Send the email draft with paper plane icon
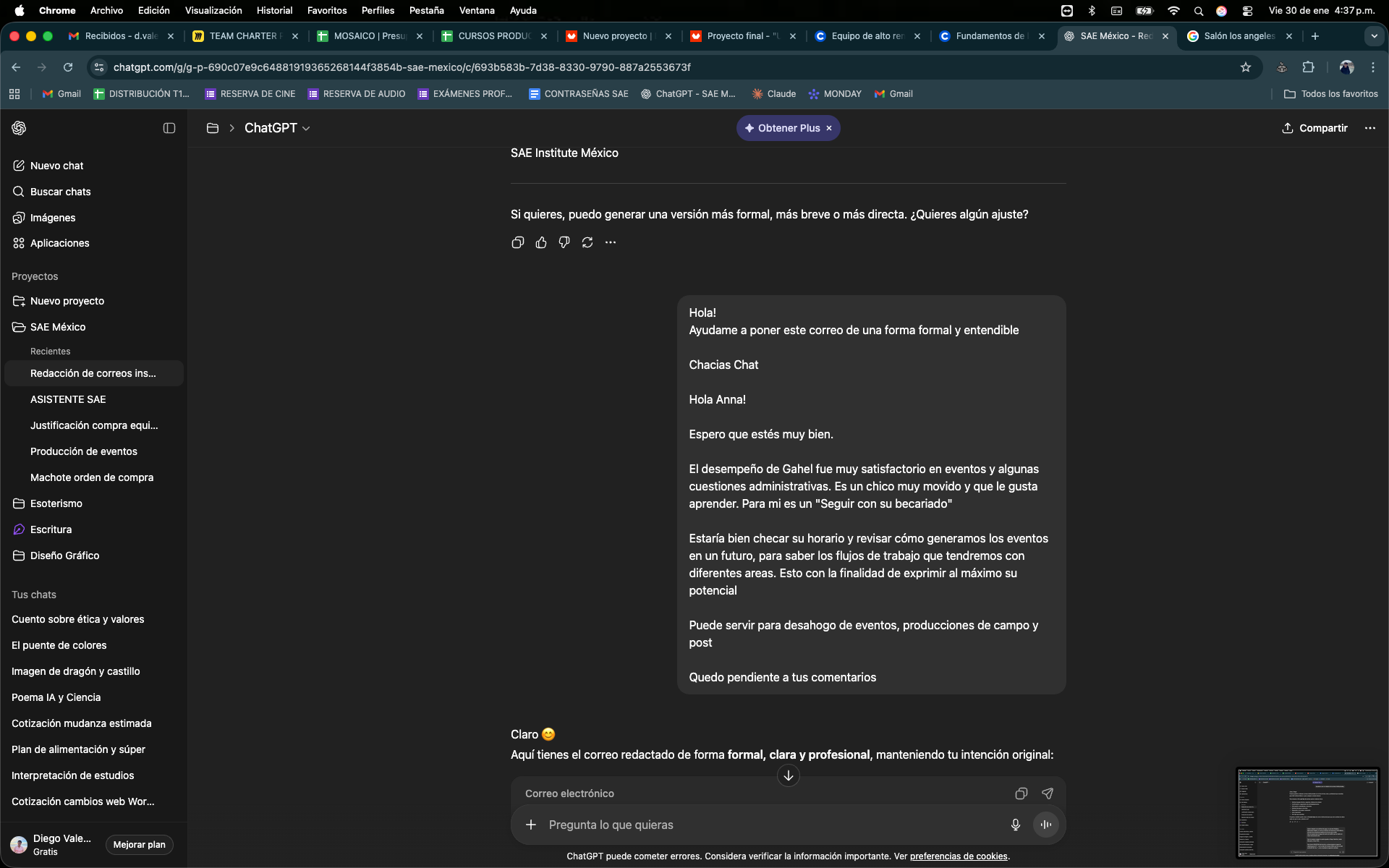1389x868 pixels. (x=1047, y=793)
